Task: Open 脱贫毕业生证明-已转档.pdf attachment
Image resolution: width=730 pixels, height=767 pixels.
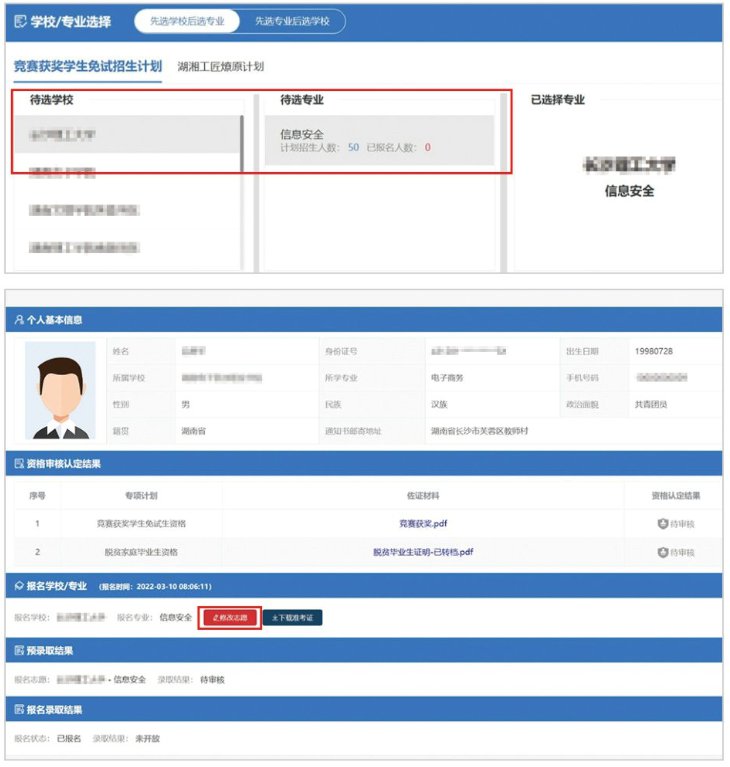Action: pyautogui.click(x=423, y=552)
